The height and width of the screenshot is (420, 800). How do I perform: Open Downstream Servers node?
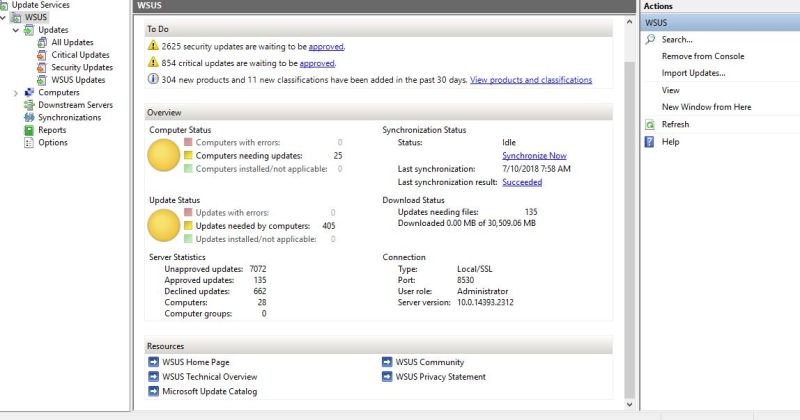(x=76, y=105)
